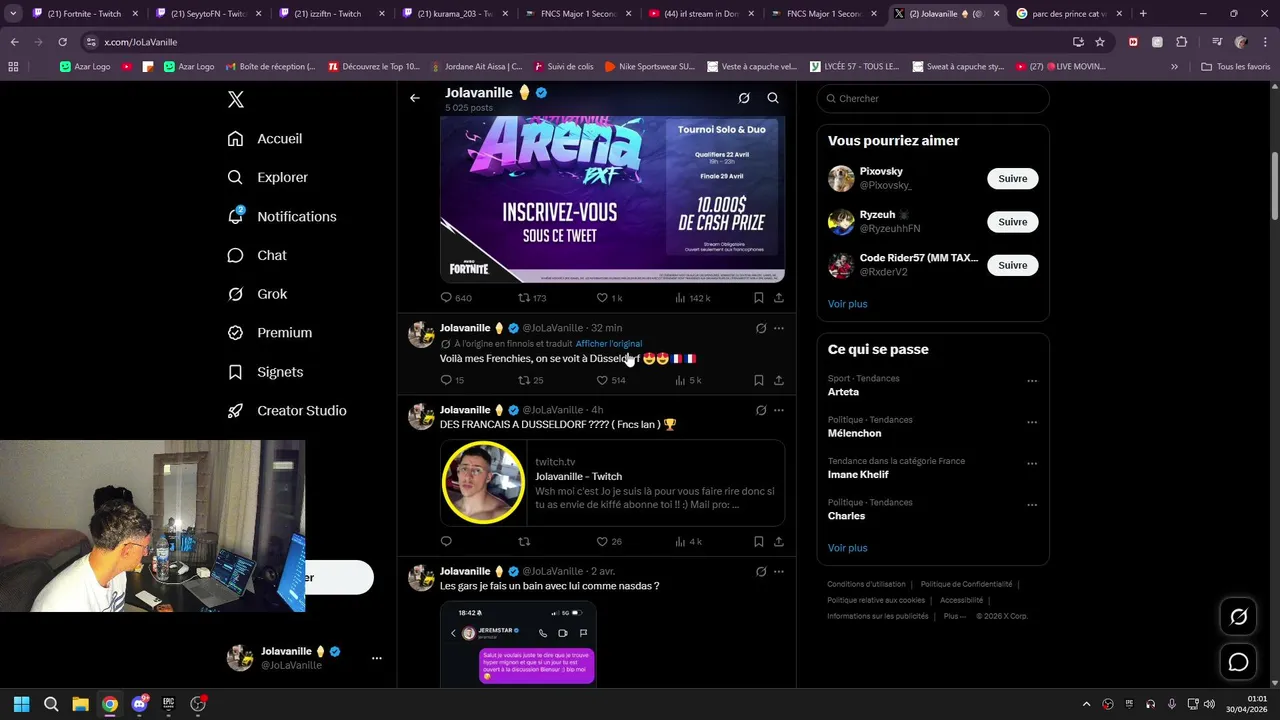Bookmark the DUSSELDORF tweet
The width and height of the screenshot is (1280, 720).
(x=758, y=541)
